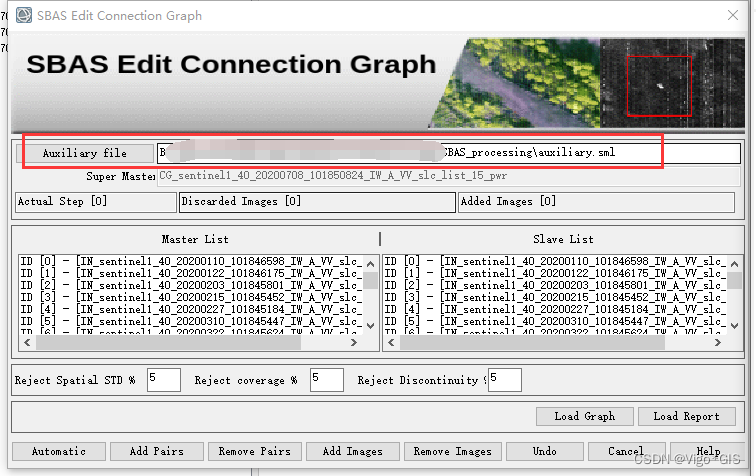756x476 pixels.
Task: Select ID [2] in the Slave List
Action: [555, 286]
